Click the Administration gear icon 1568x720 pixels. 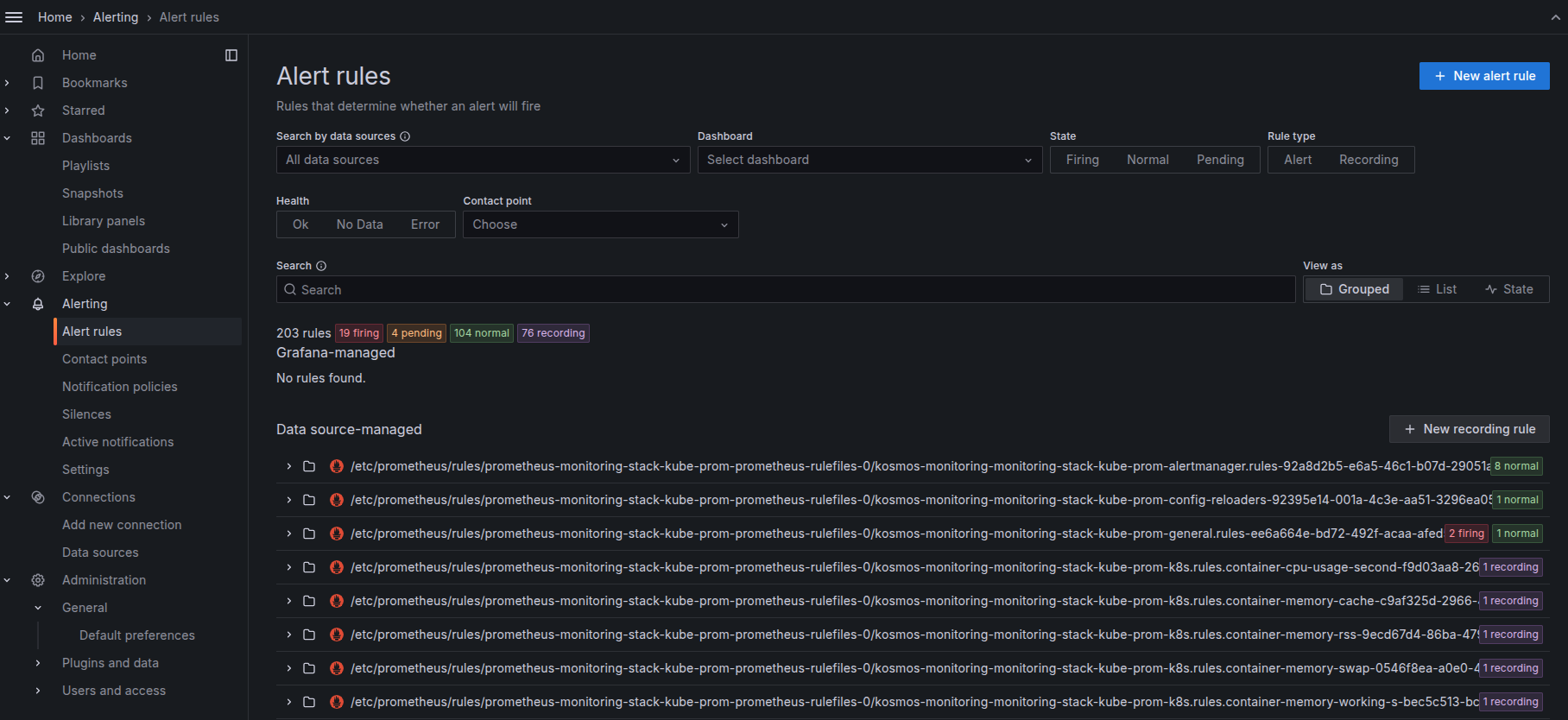pyautogui.click(x=38, y=580)
